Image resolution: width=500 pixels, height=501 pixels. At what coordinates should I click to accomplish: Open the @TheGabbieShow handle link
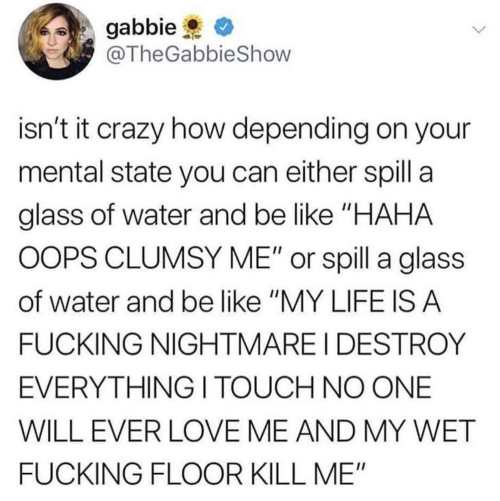[x=198, y=55]
